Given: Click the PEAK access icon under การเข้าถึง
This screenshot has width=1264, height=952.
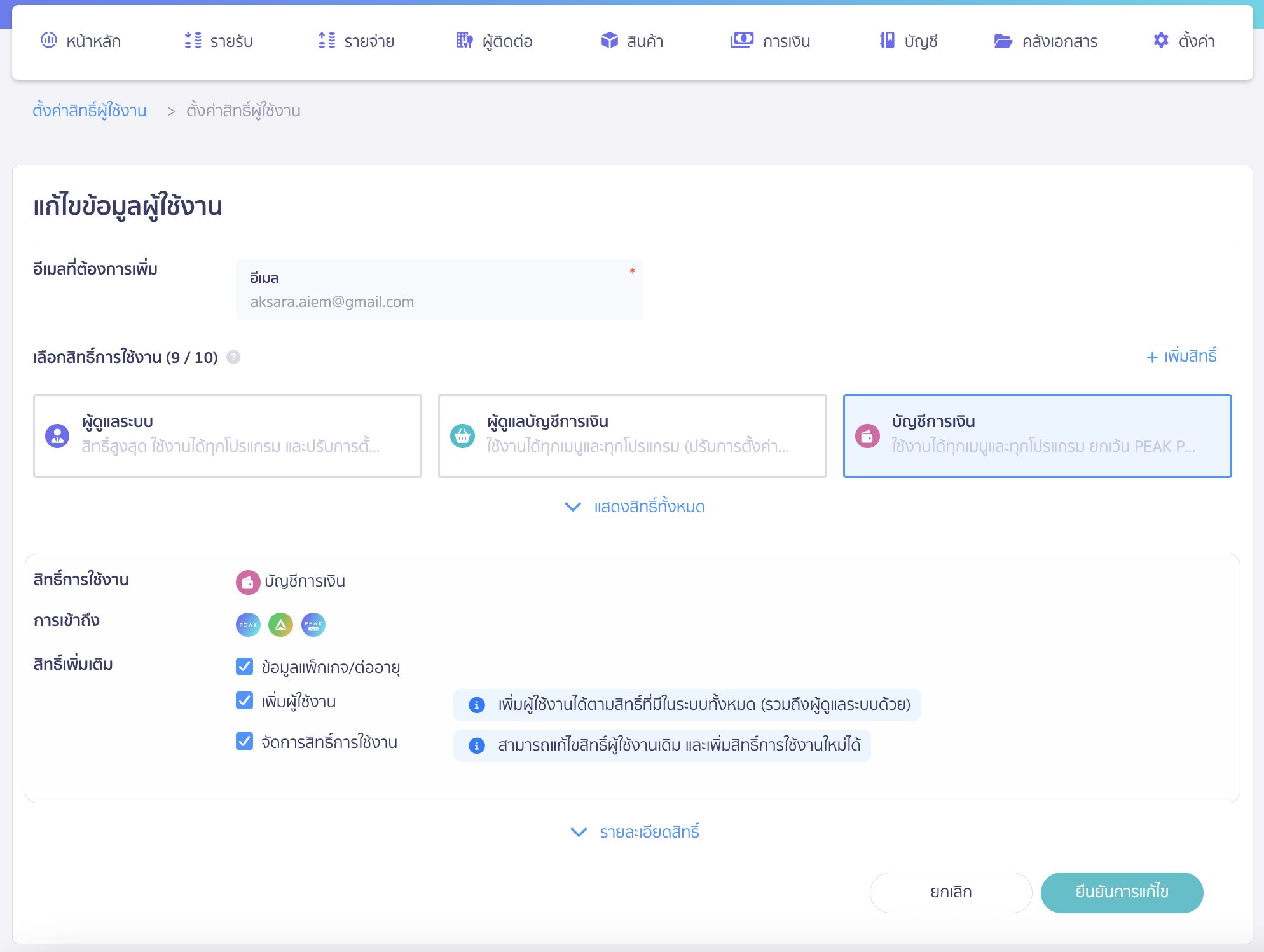Looking at the screenshot, I should (x=248, y=625).
